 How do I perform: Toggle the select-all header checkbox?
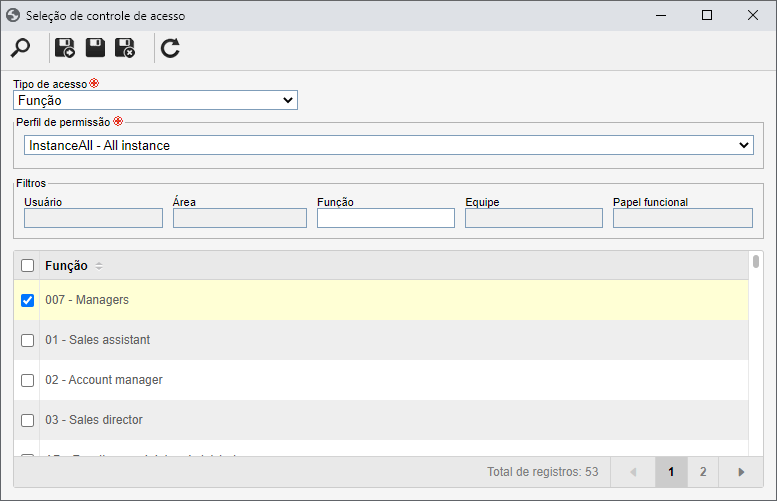click(x=28, y=266)
